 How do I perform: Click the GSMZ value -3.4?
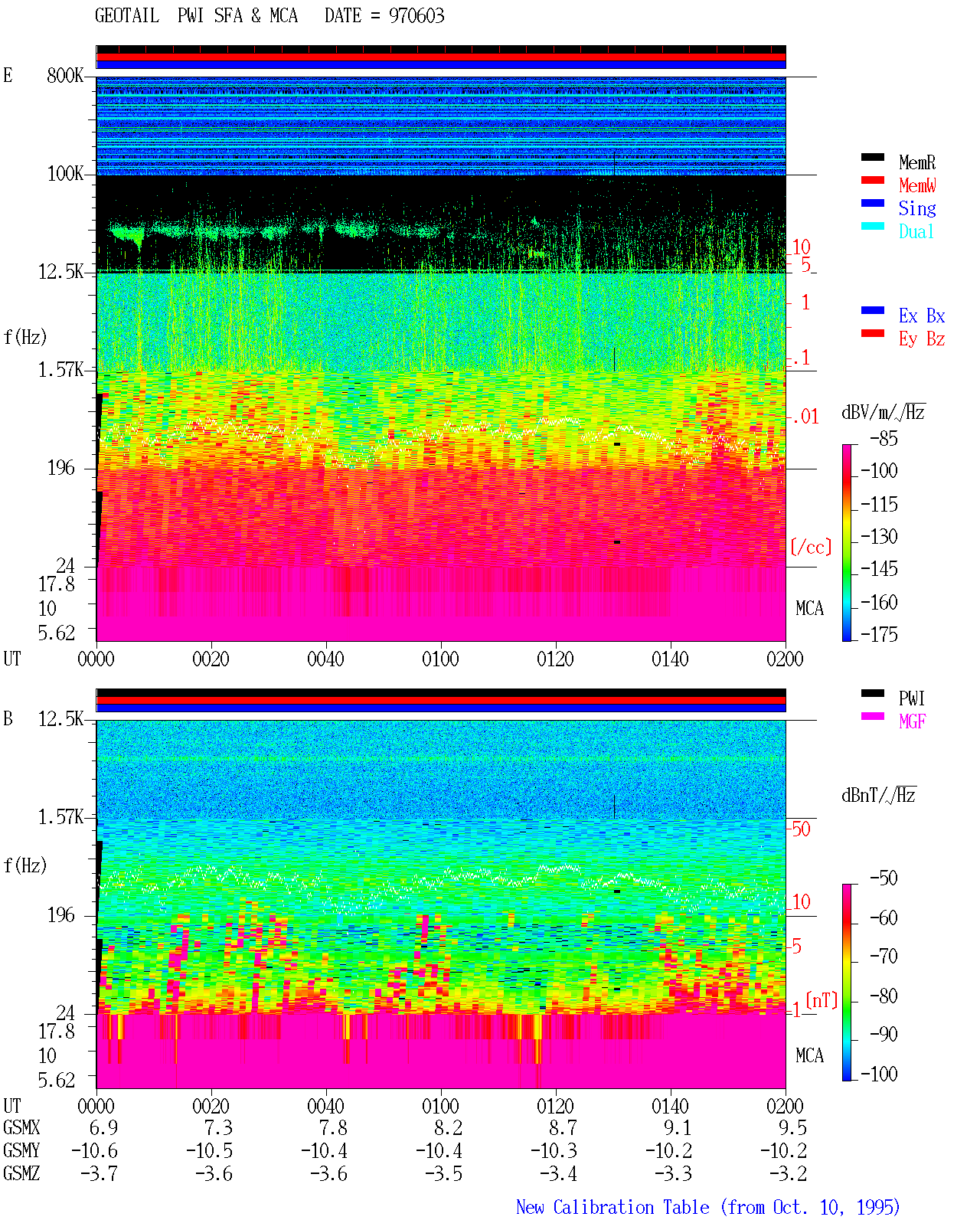coord(559,1174)
